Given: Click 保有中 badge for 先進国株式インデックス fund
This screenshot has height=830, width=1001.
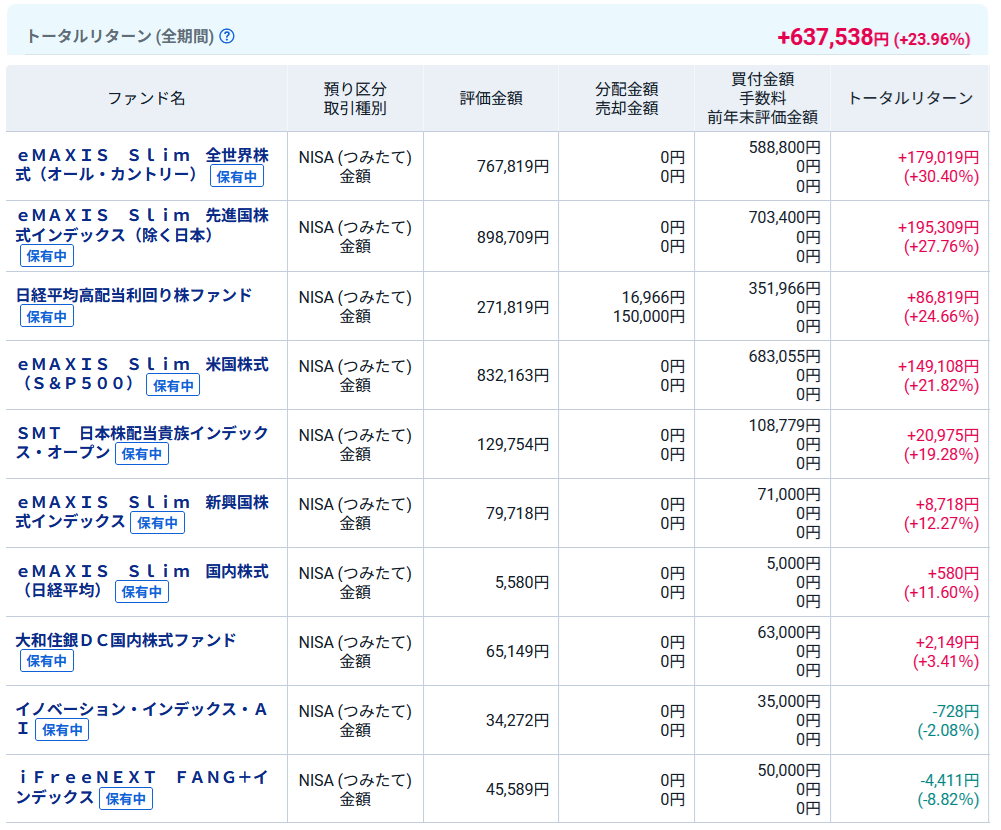Looking at the screenshot, I should point(47,256).
